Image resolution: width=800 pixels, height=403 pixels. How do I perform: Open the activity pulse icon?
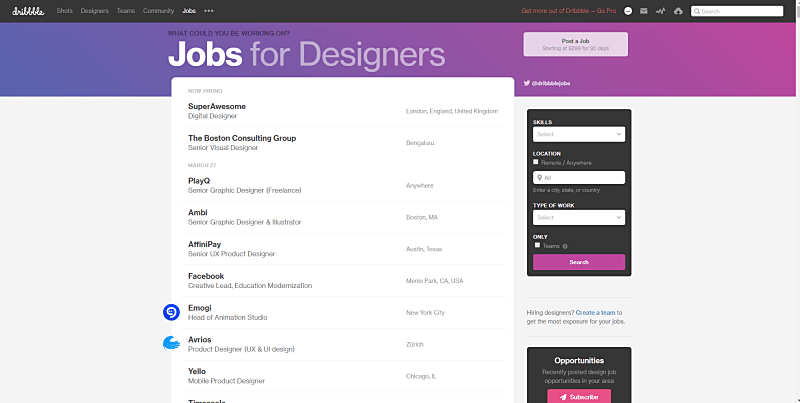pyautogui.click(x=661, y=11)
